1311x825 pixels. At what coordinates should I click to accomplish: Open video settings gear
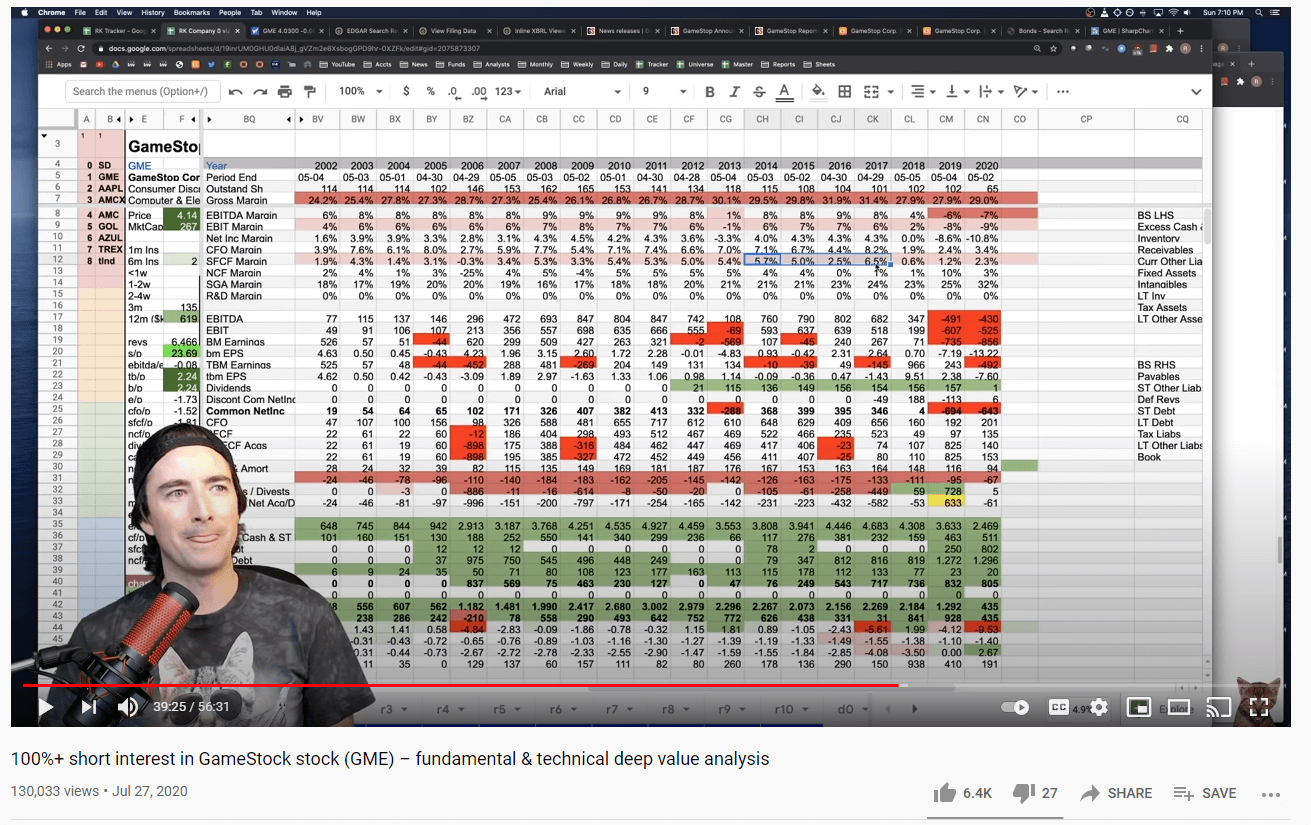click(1099, 707)
